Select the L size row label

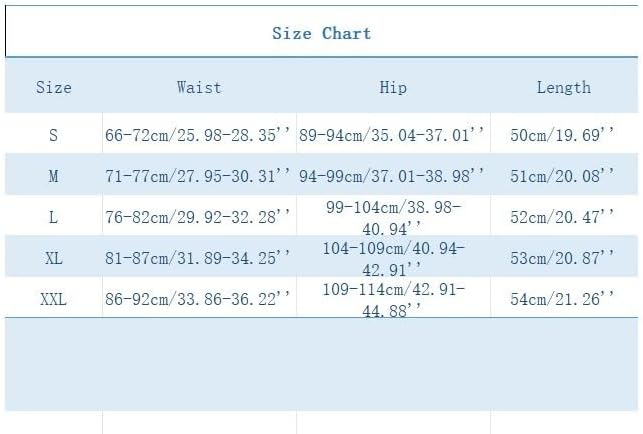coord(54,216)
